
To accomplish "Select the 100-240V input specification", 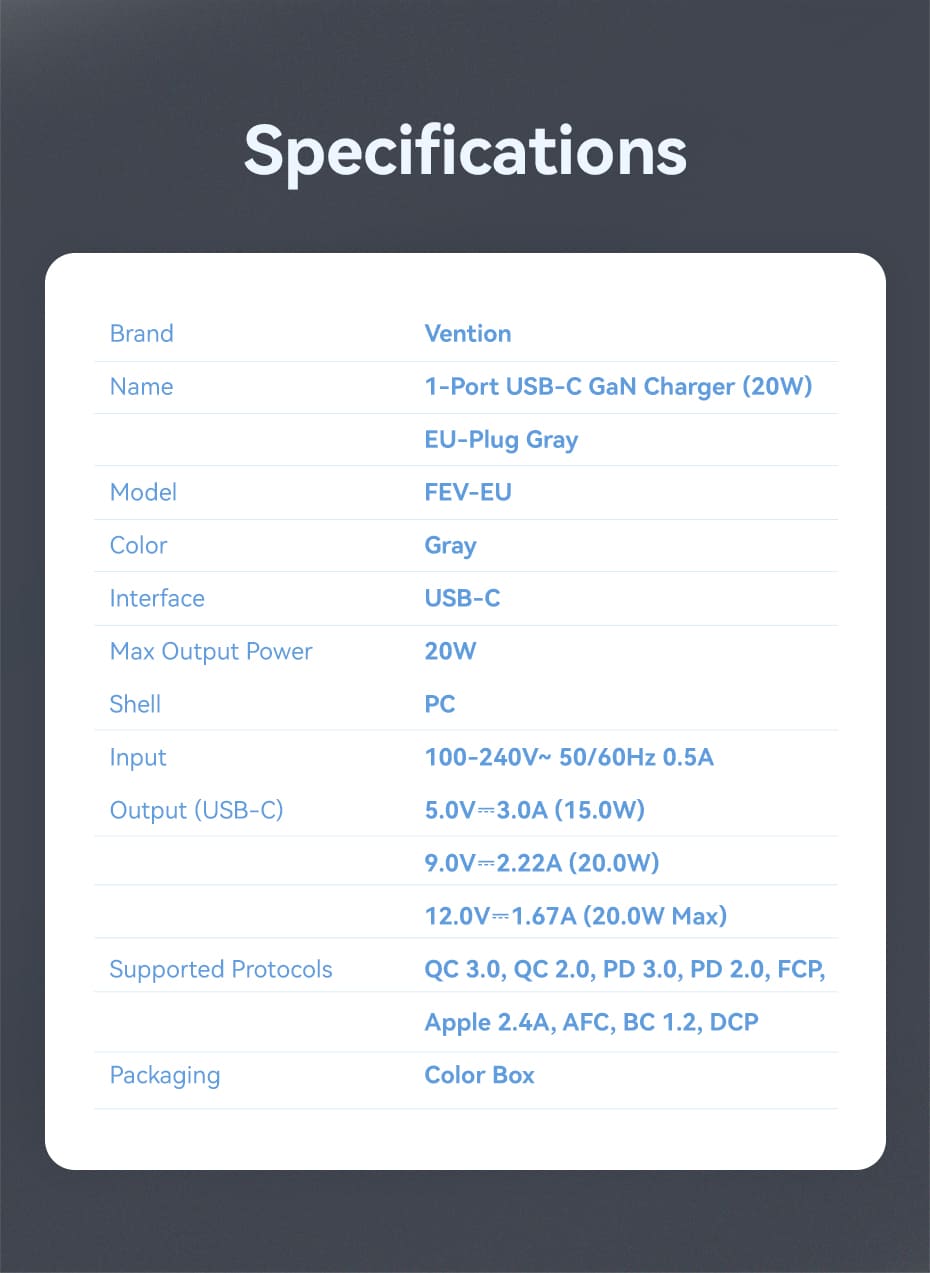I will point(569,757).
